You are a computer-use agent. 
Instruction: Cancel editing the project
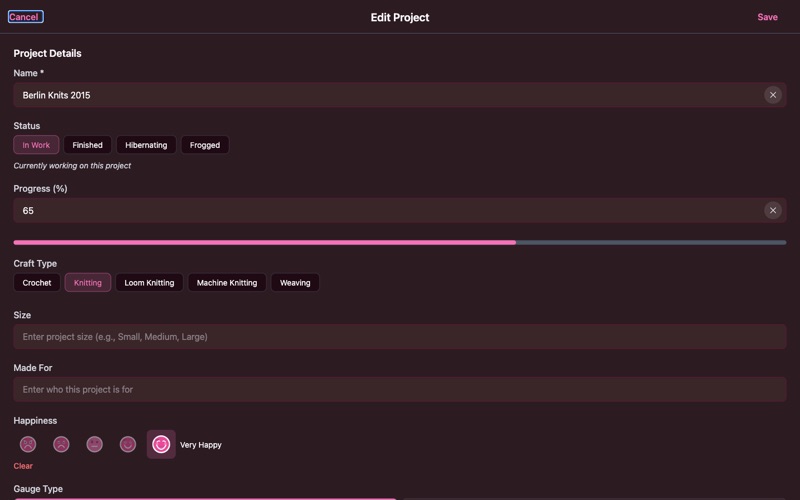coord(26,17)
